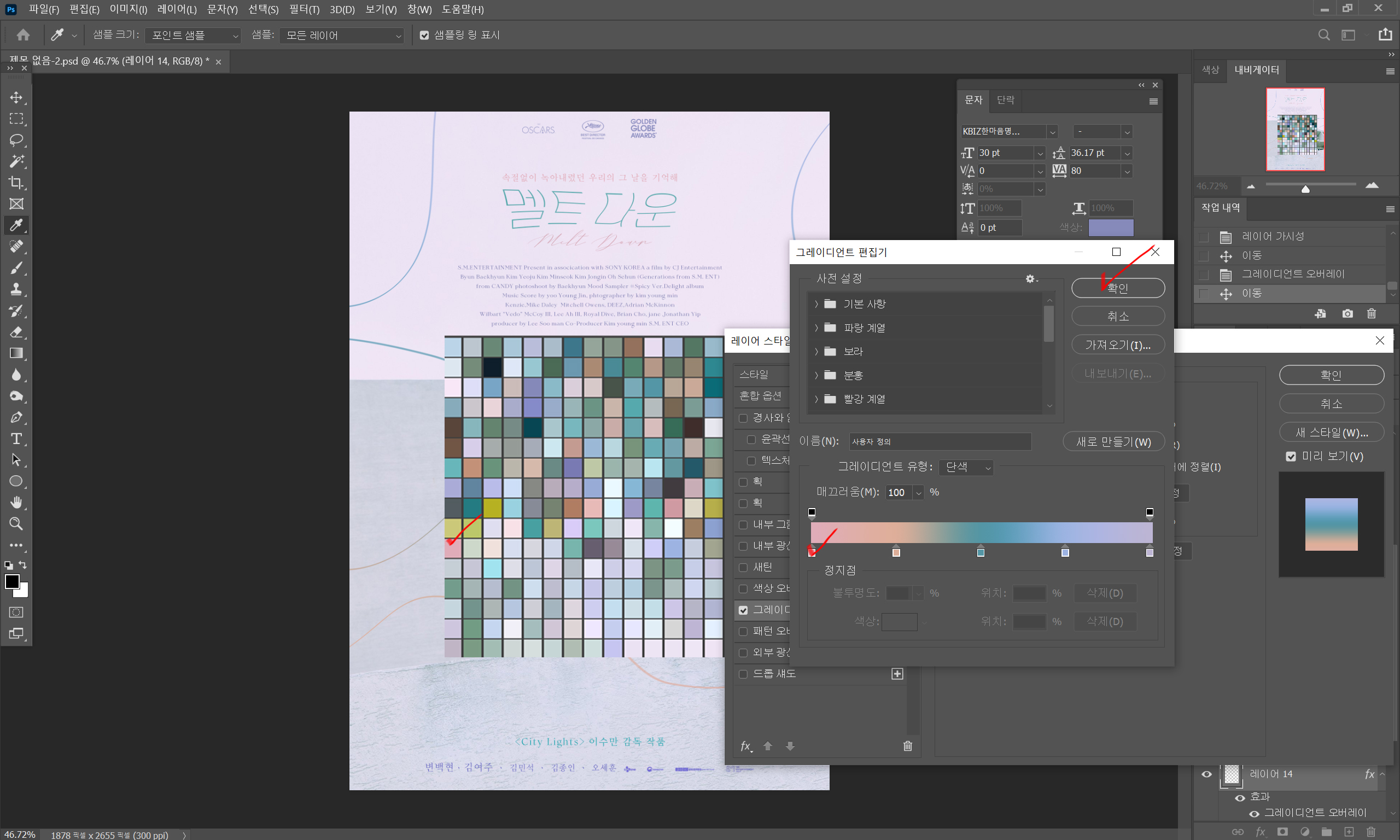Open the search icon in top bar
This screenshot has height=840, width=1400.
pos(1324,35)
